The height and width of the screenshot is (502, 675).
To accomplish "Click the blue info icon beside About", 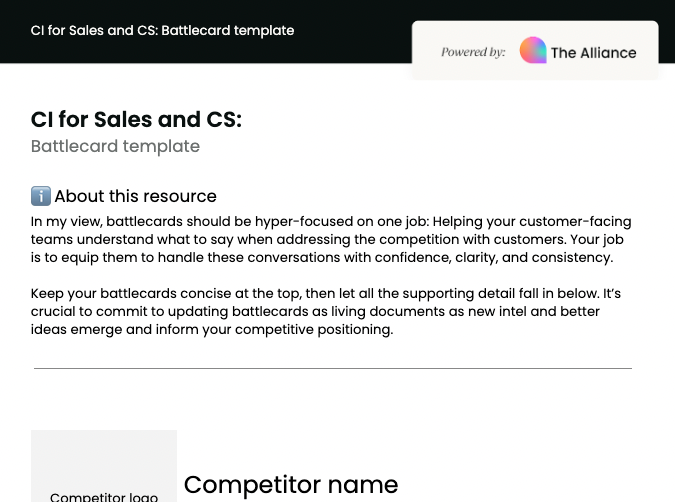I will pos(40,196).
